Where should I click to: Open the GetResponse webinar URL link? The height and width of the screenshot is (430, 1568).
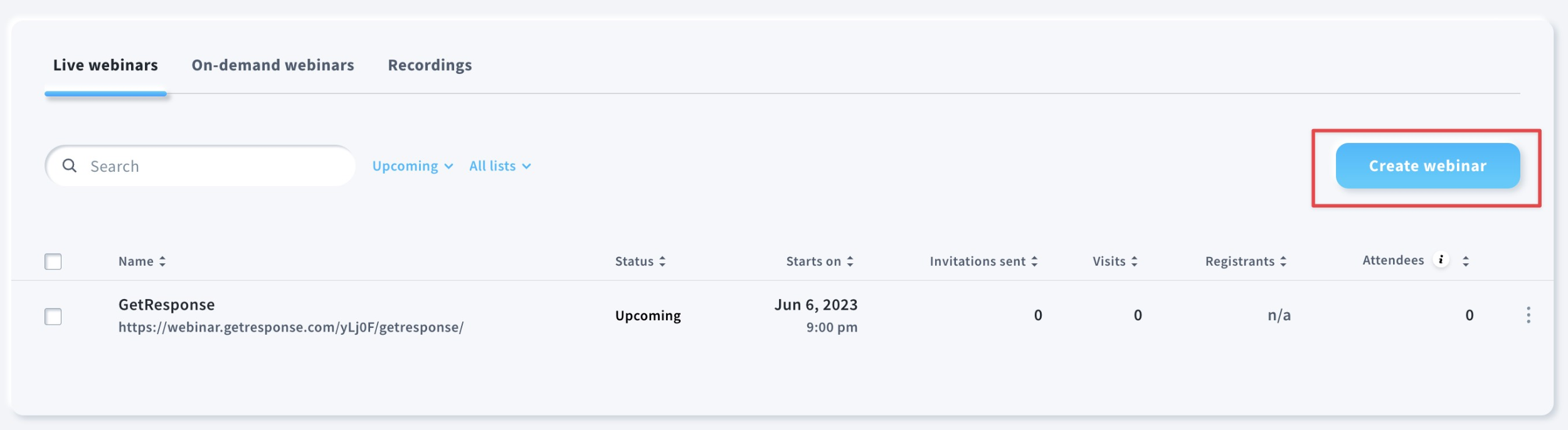click(291, 327)
